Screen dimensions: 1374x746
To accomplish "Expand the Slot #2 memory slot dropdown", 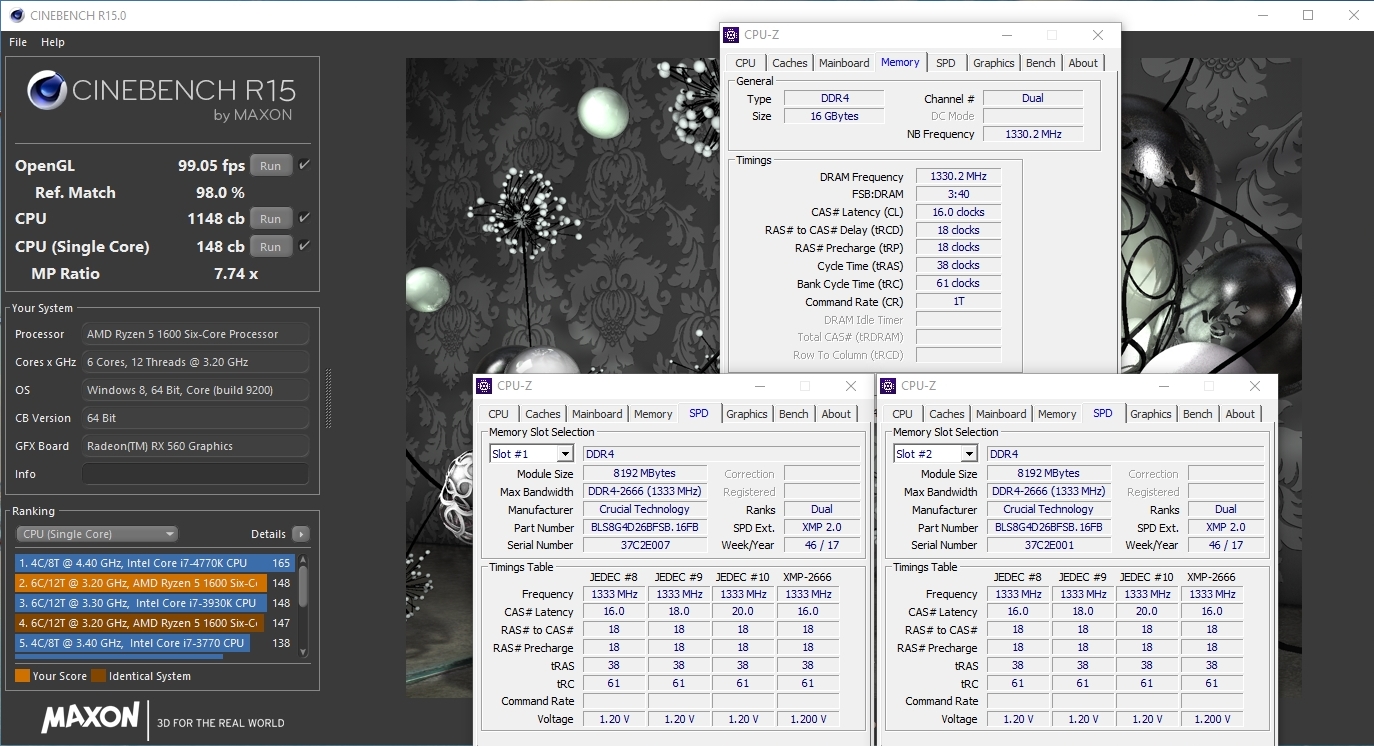I will (968, 454).
